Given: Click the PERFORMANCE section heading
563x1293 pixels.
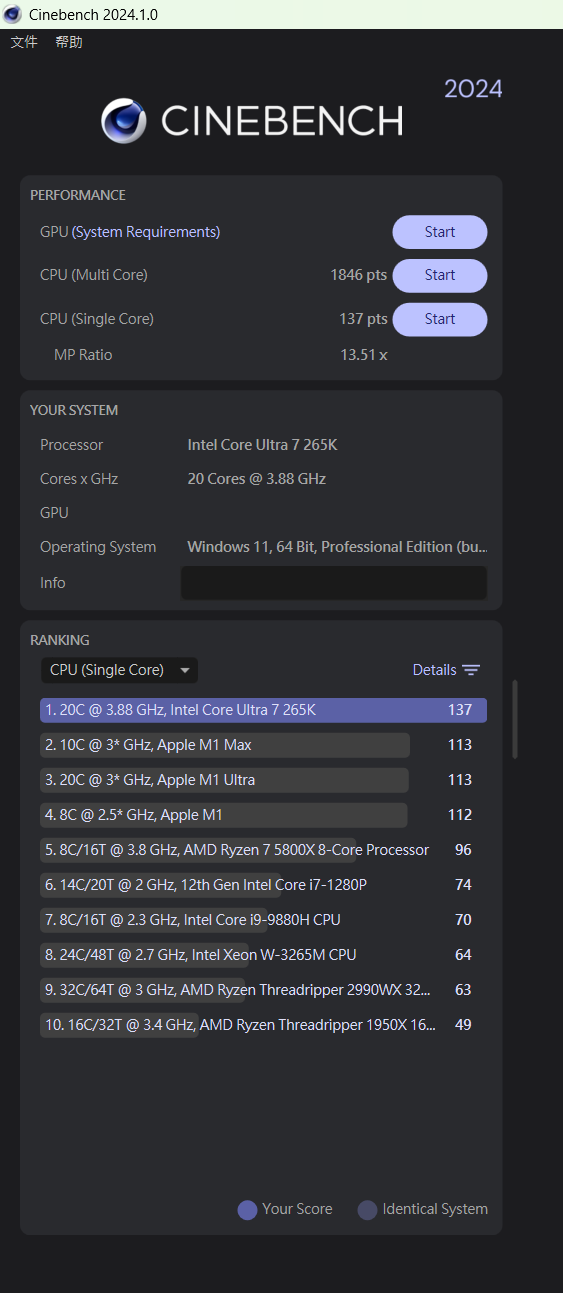Looking at the screenshot, I should tap(78, 195).
